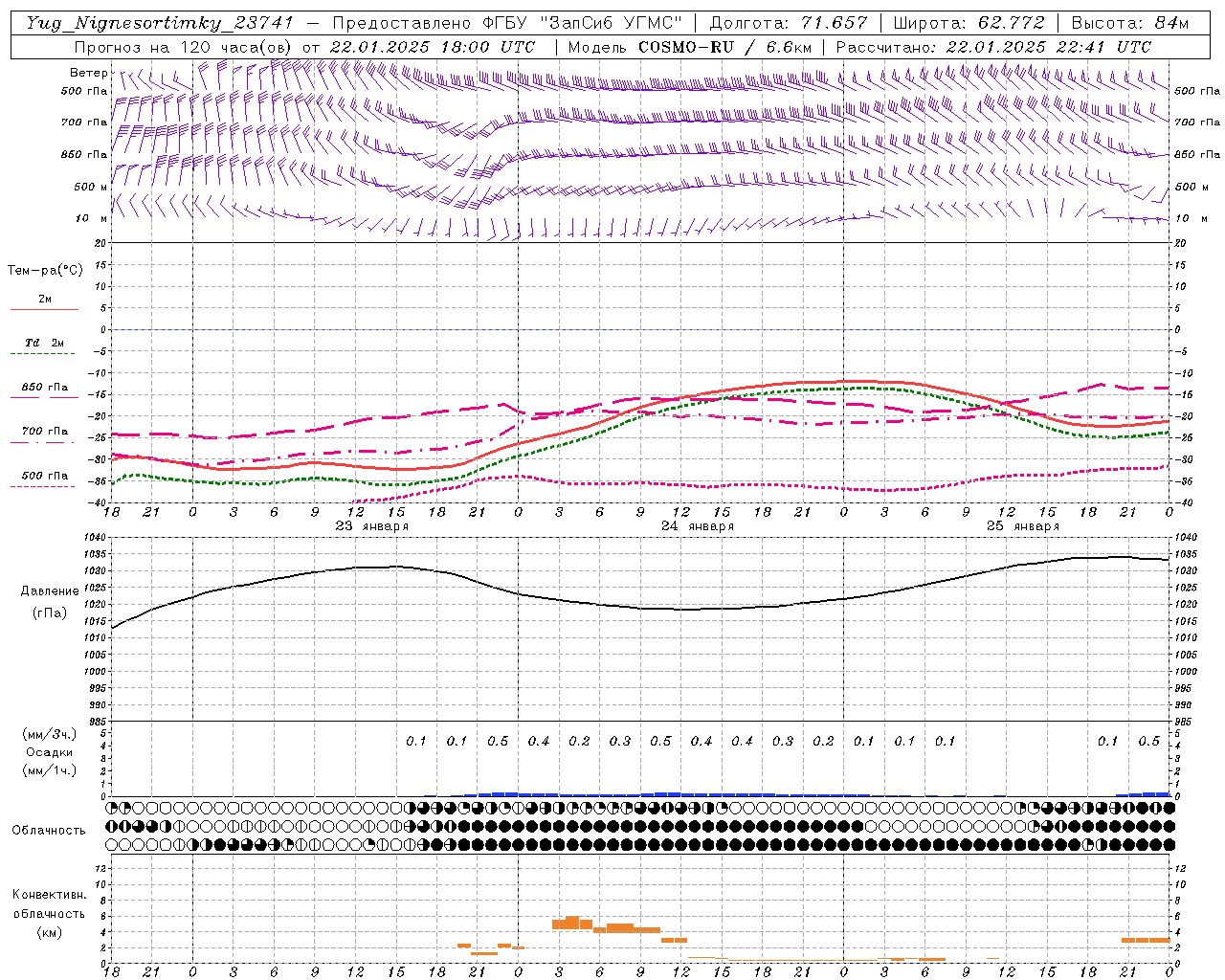Viewport: 1225px width, 980px height.
Task: Click '985' on the right pressure axis
Action: pyautogui.click(x=1185, y=722)
